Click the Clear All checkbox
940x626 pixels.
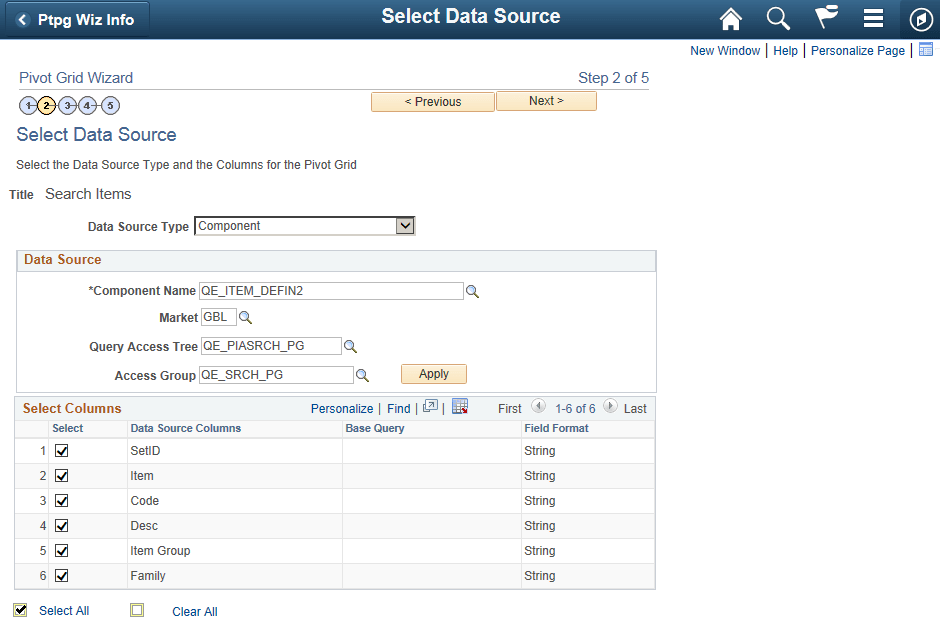tap(137, 609)
